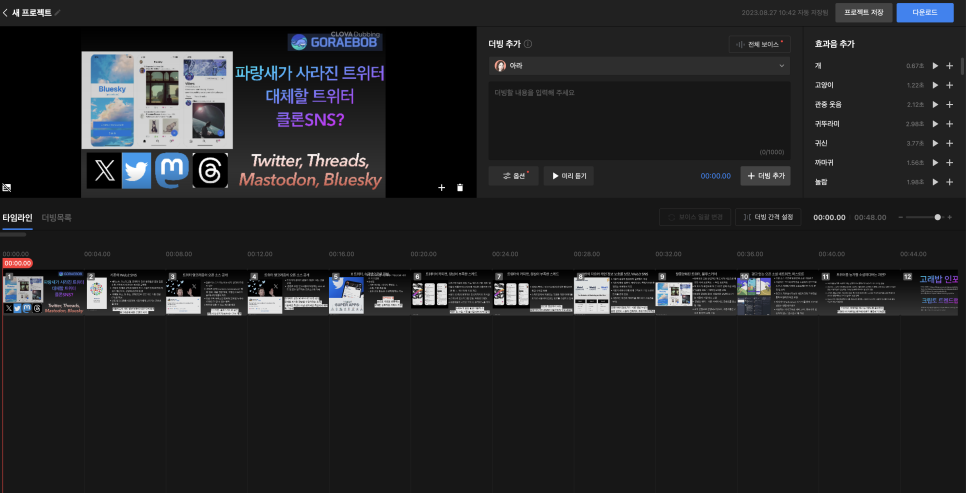Zoom in timeline with the plus icon
This screenshot has width=966, height=493.
pos(949,218)
